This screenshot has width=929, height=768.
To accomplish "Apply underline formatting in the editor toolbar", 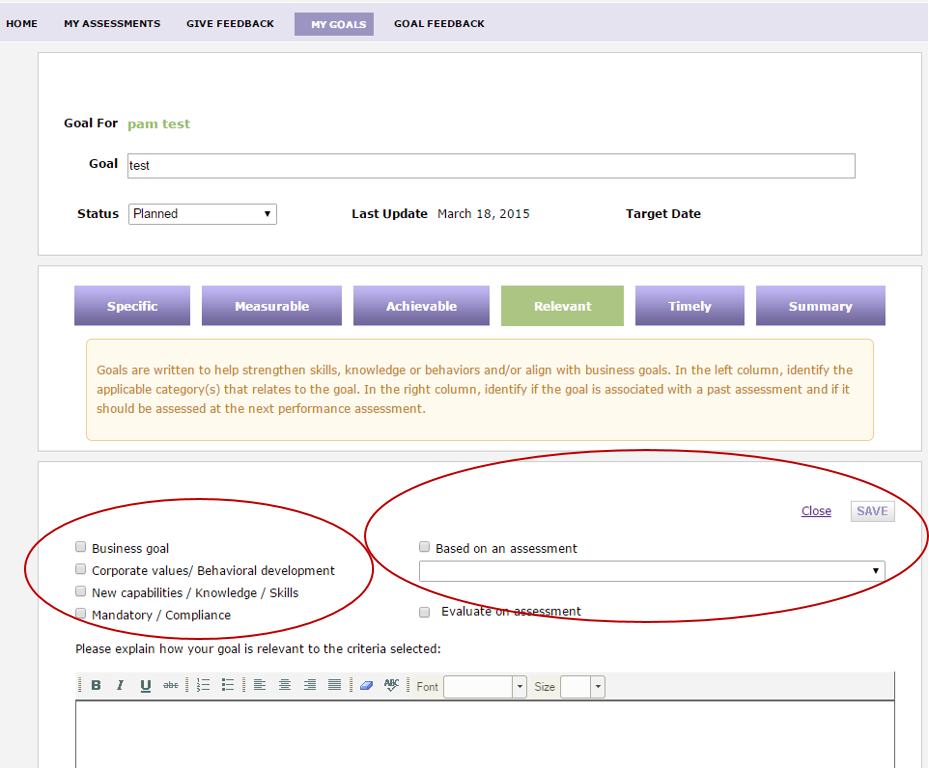I will (x=145, y=686).
